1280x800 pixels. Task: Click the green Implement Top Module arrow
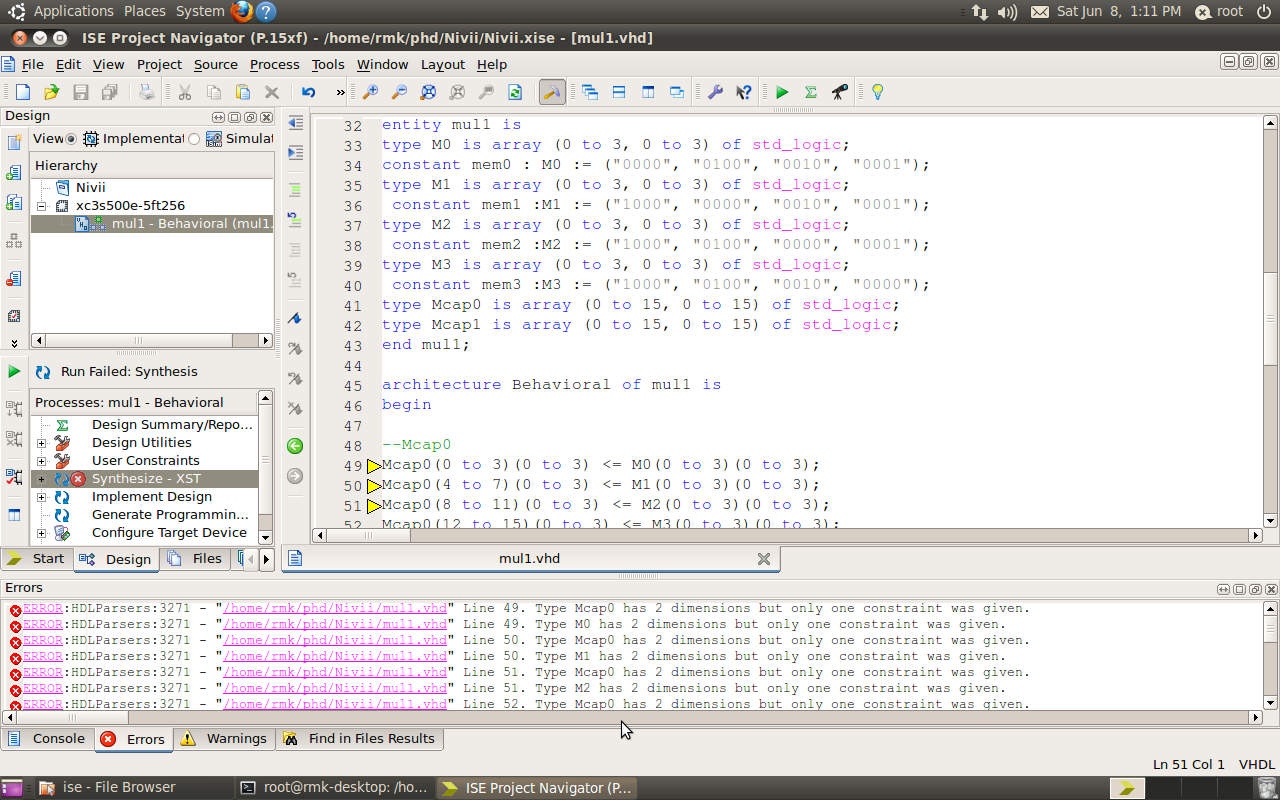(x=782, y=92)
